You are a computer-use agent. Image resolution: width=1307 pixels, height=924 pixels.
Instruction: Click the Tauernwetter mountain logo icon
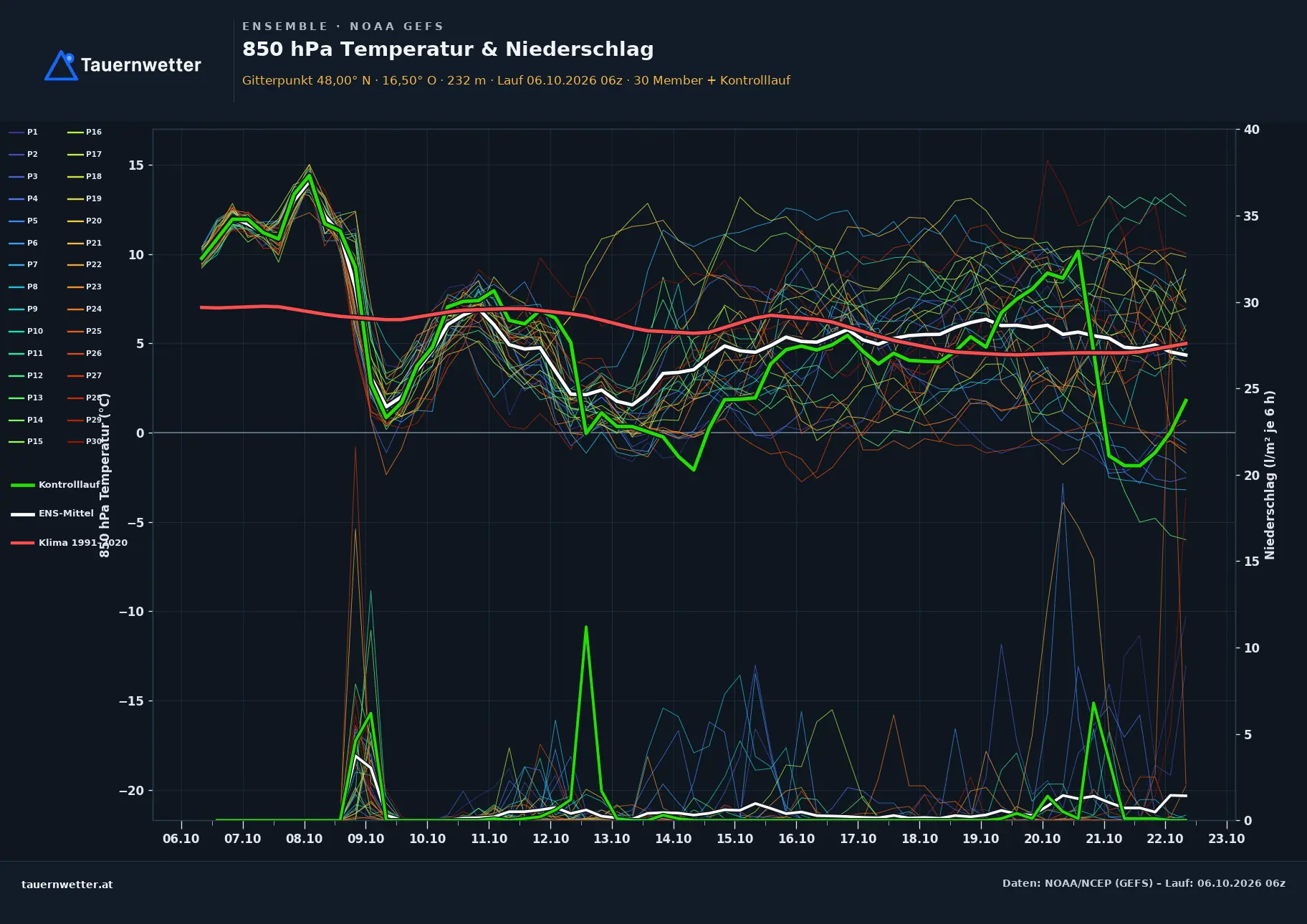point(61,65)
